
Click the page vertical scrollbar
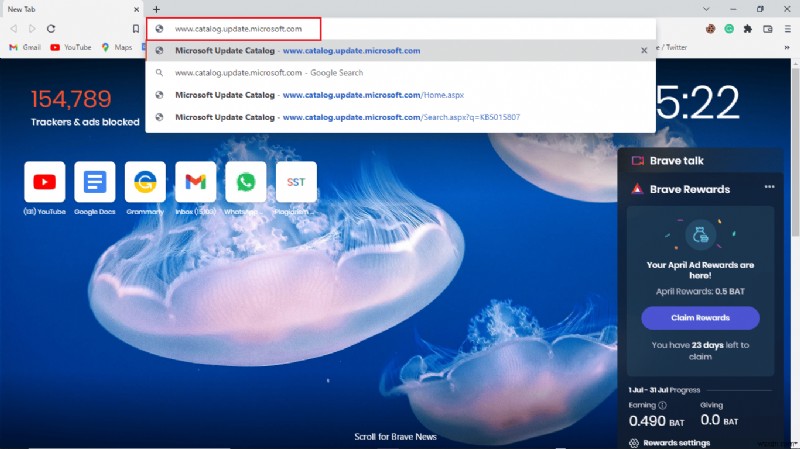click(x=795, y=153)
